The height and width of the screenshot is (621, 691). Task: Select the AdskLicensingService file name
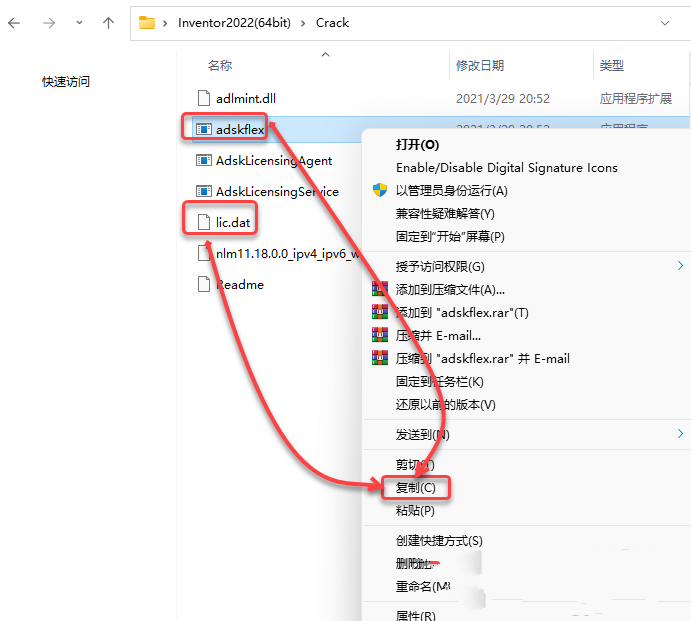(277, 192)
